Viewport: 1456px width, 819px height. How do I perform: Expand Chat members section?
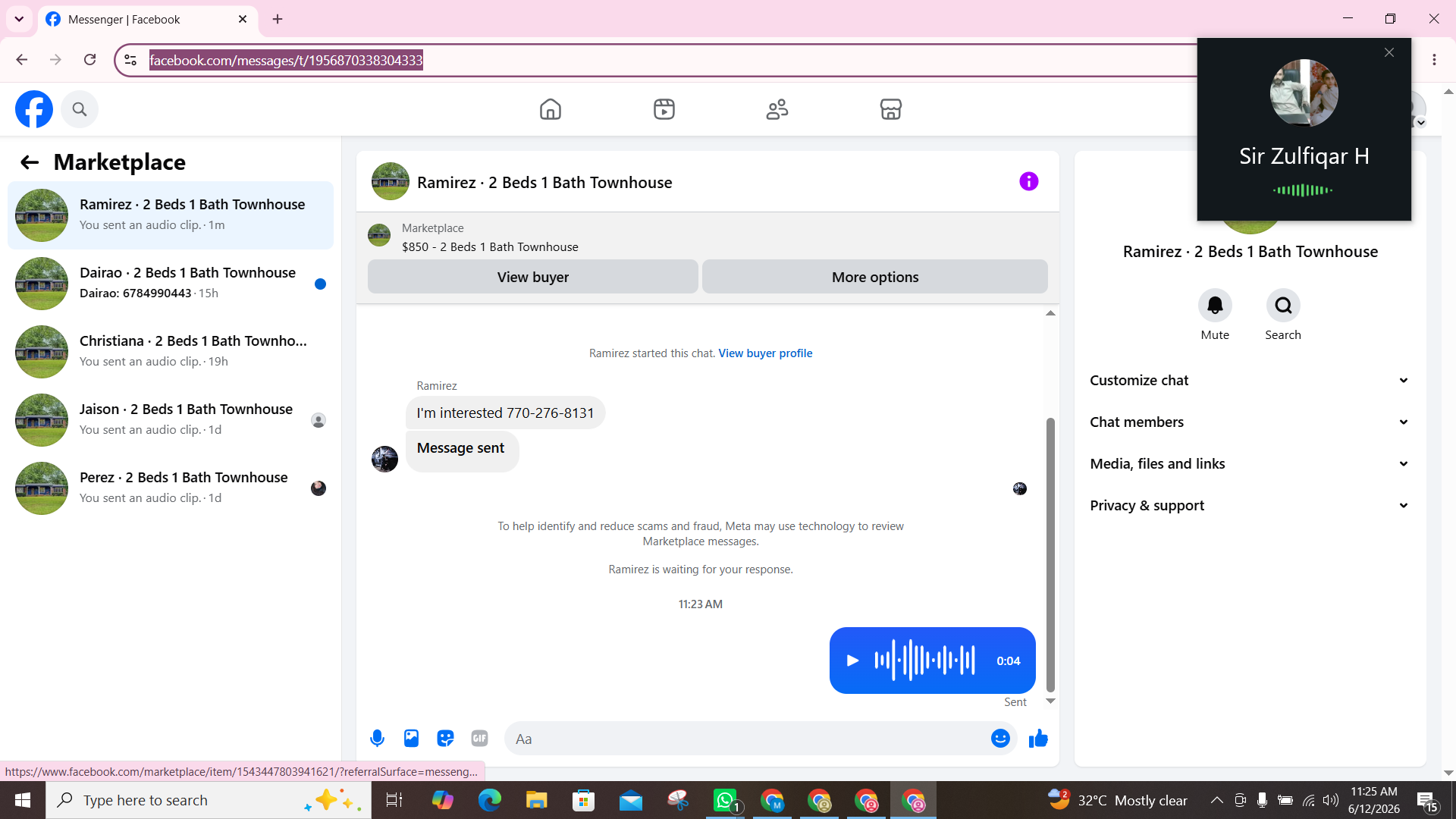(1250, 422)
